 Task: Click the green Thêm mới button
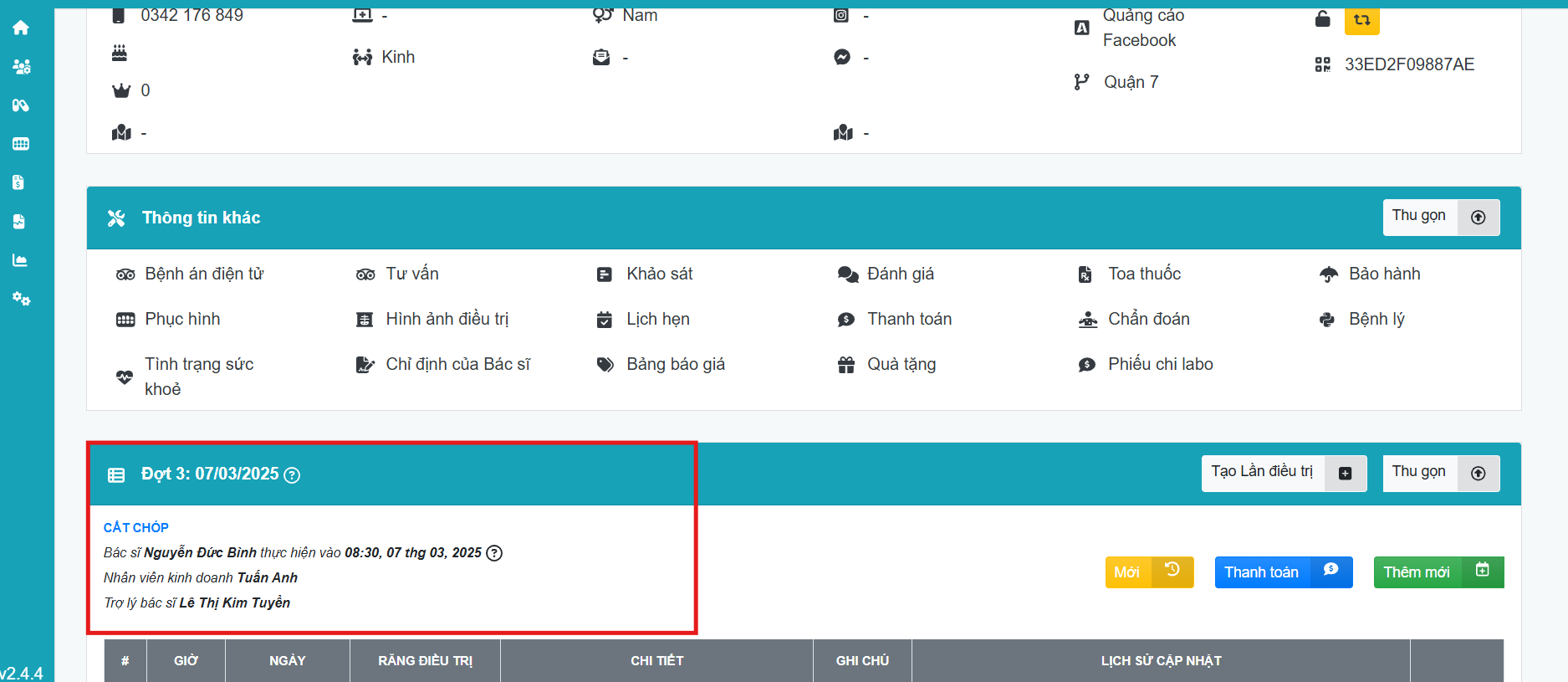[1438, 572]
